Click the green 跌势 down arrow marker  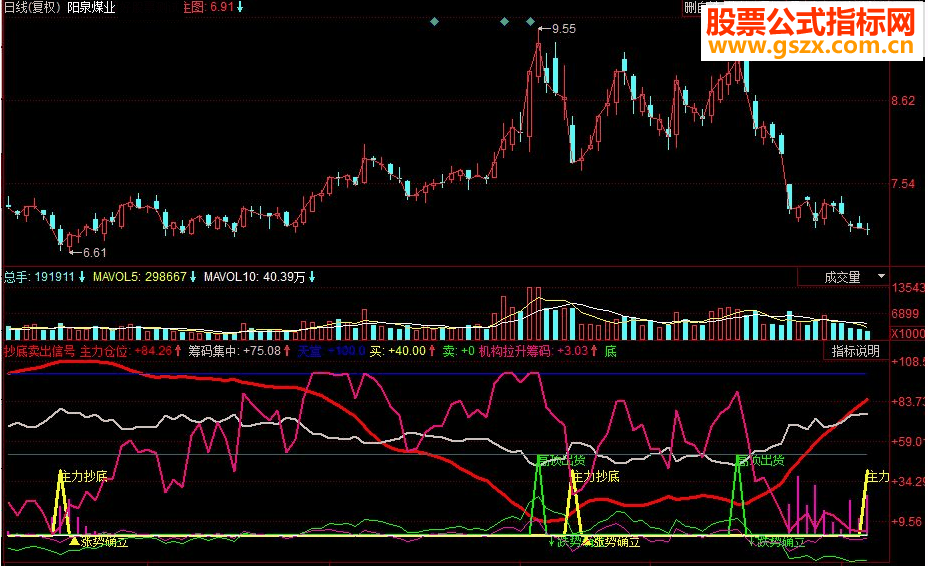552,541
